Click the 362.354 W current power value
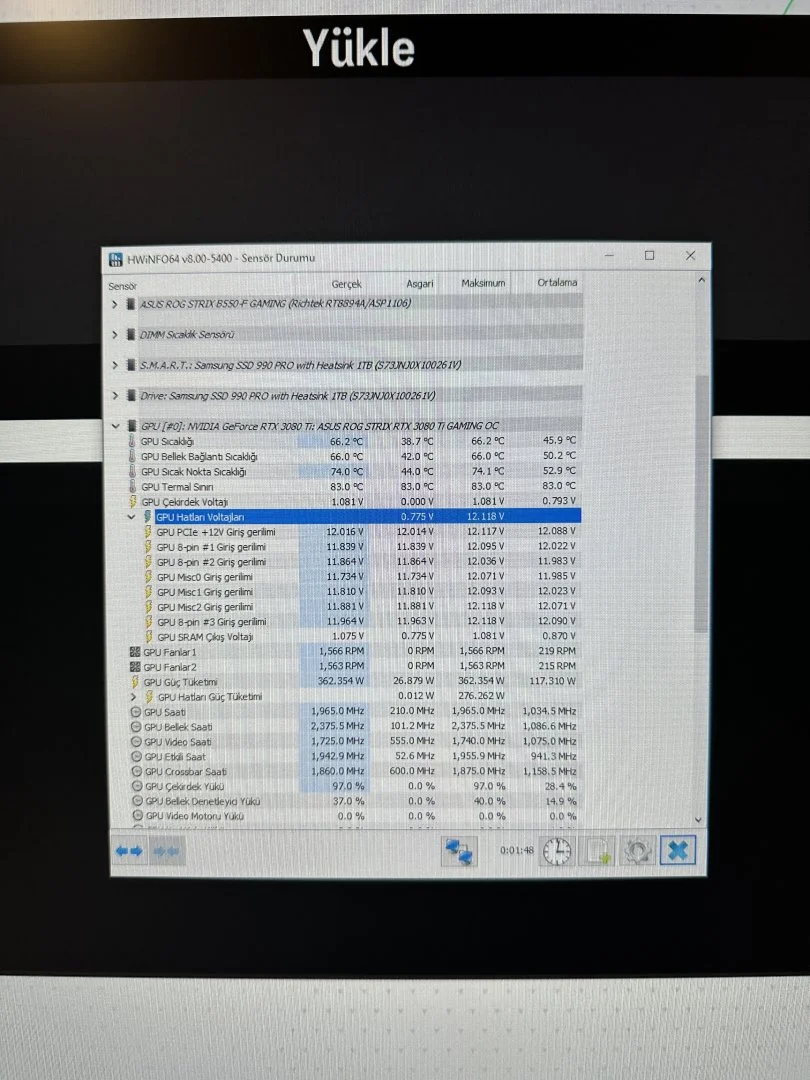 point(340,681)
